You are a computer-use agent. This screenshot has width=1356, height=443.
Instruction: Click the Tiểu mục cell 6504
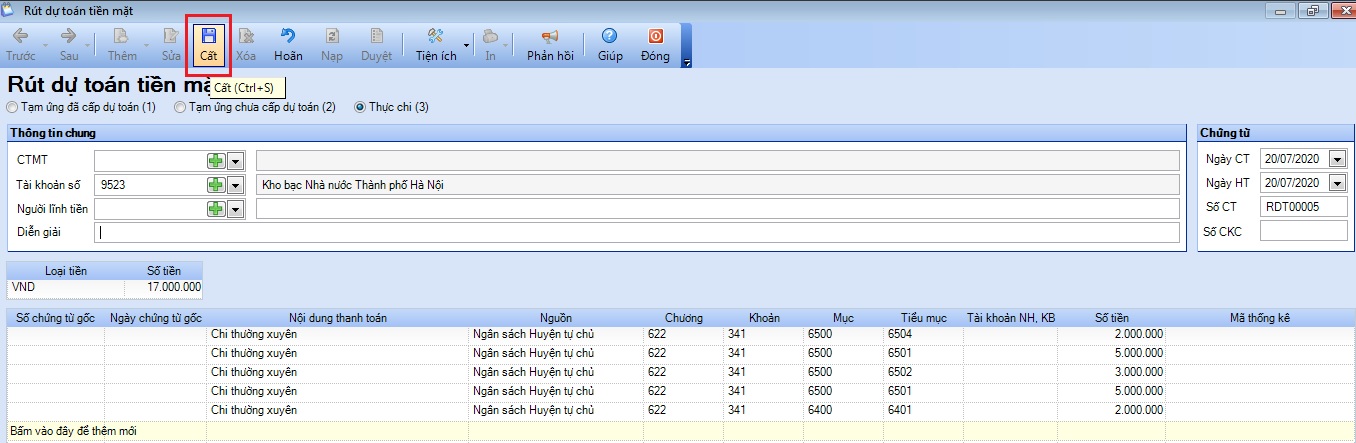pyautogui.click(x=923, y=334)
